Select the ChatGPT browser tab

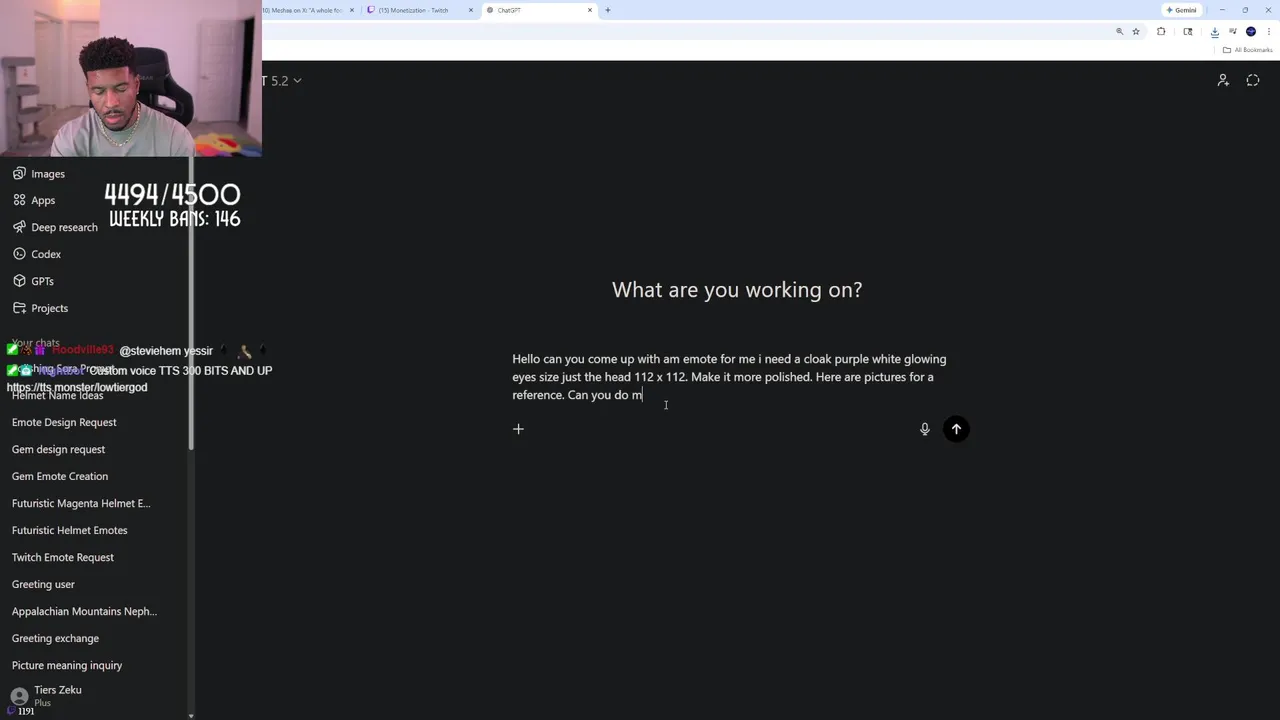click(x=540, y=10)
